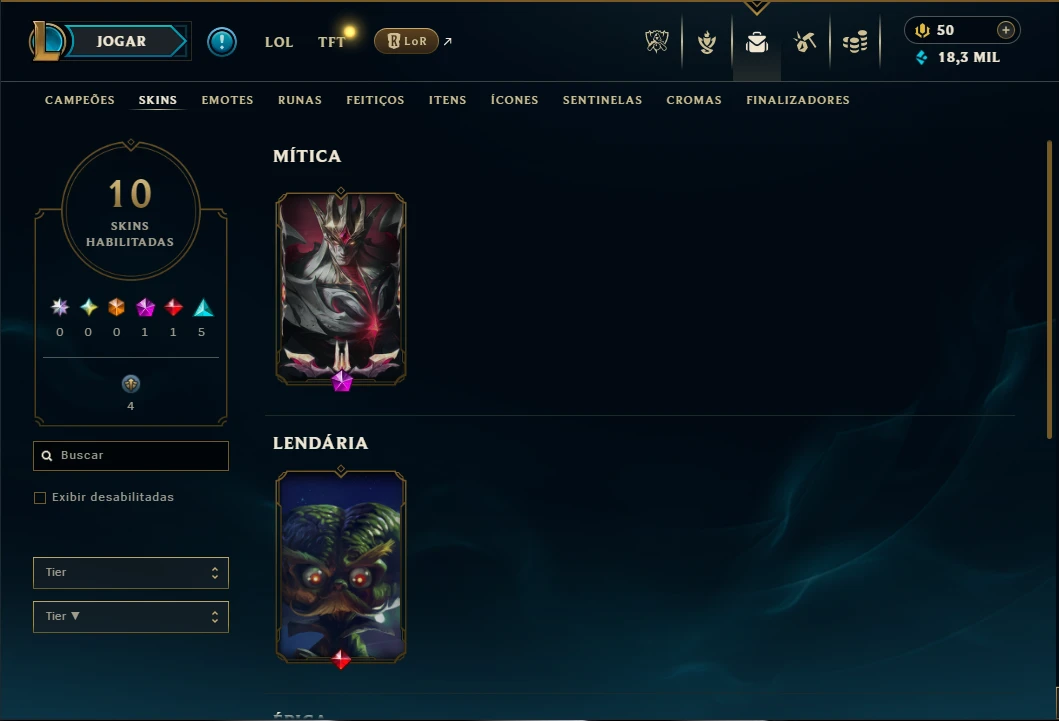This screenshot has width=1059, height=721.
Task: Click the vertical scrollbar on the right
Action: (1049, 290)
